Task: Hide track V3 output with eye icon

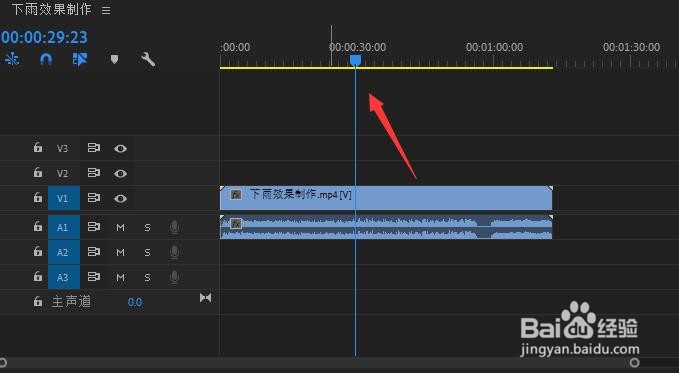Action: pyautogui.click(x=120, y=149)
